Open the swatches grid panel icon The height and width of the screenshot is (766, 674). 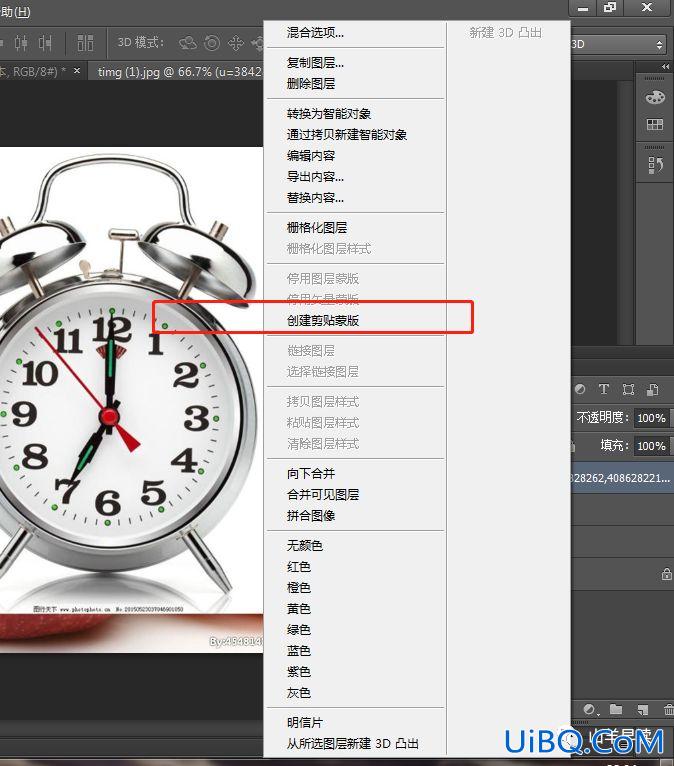pos(655,124)
